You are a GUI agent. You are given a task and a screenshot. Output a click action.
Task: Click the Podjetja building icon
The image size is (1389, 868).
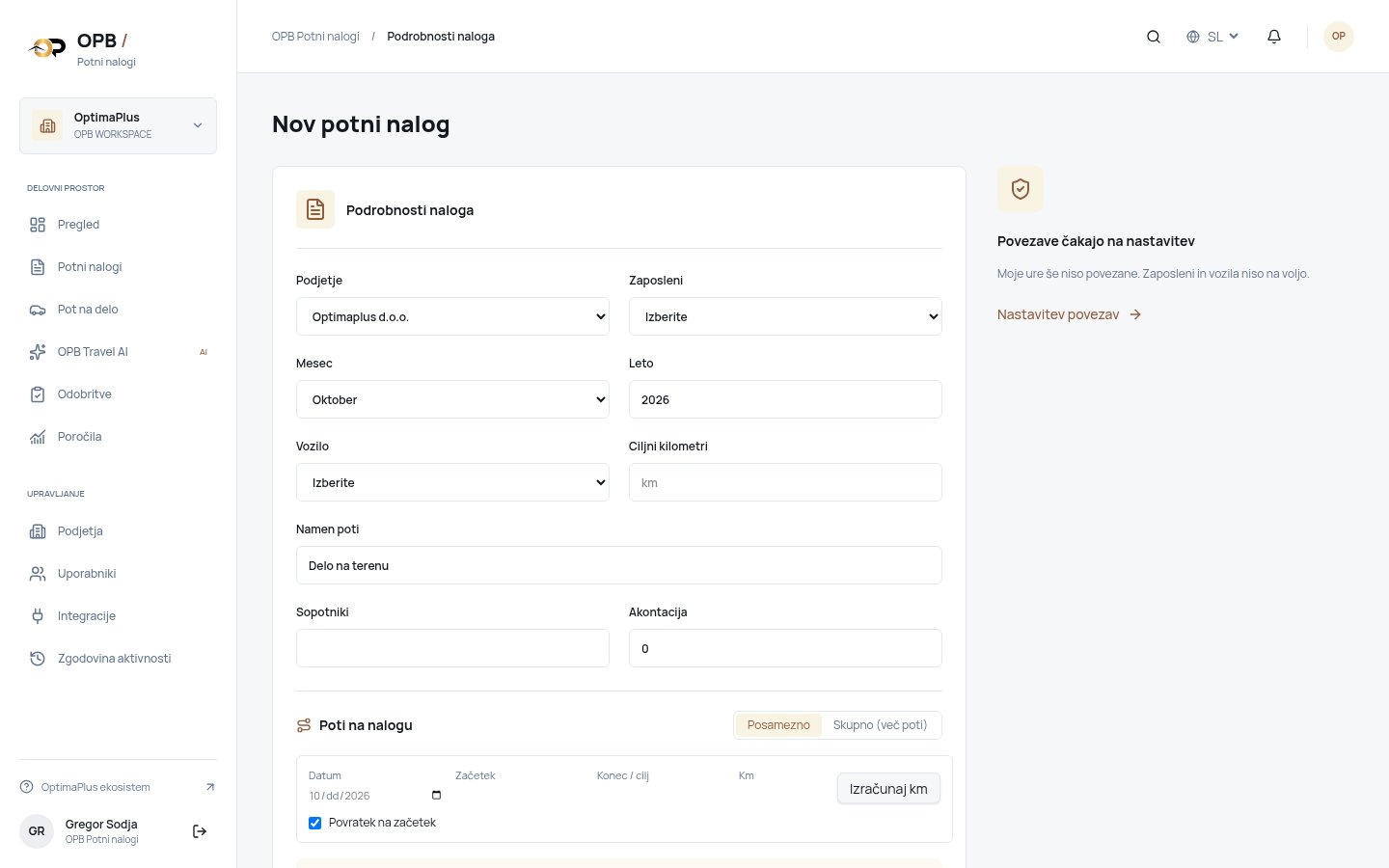(x=38, y=531)
